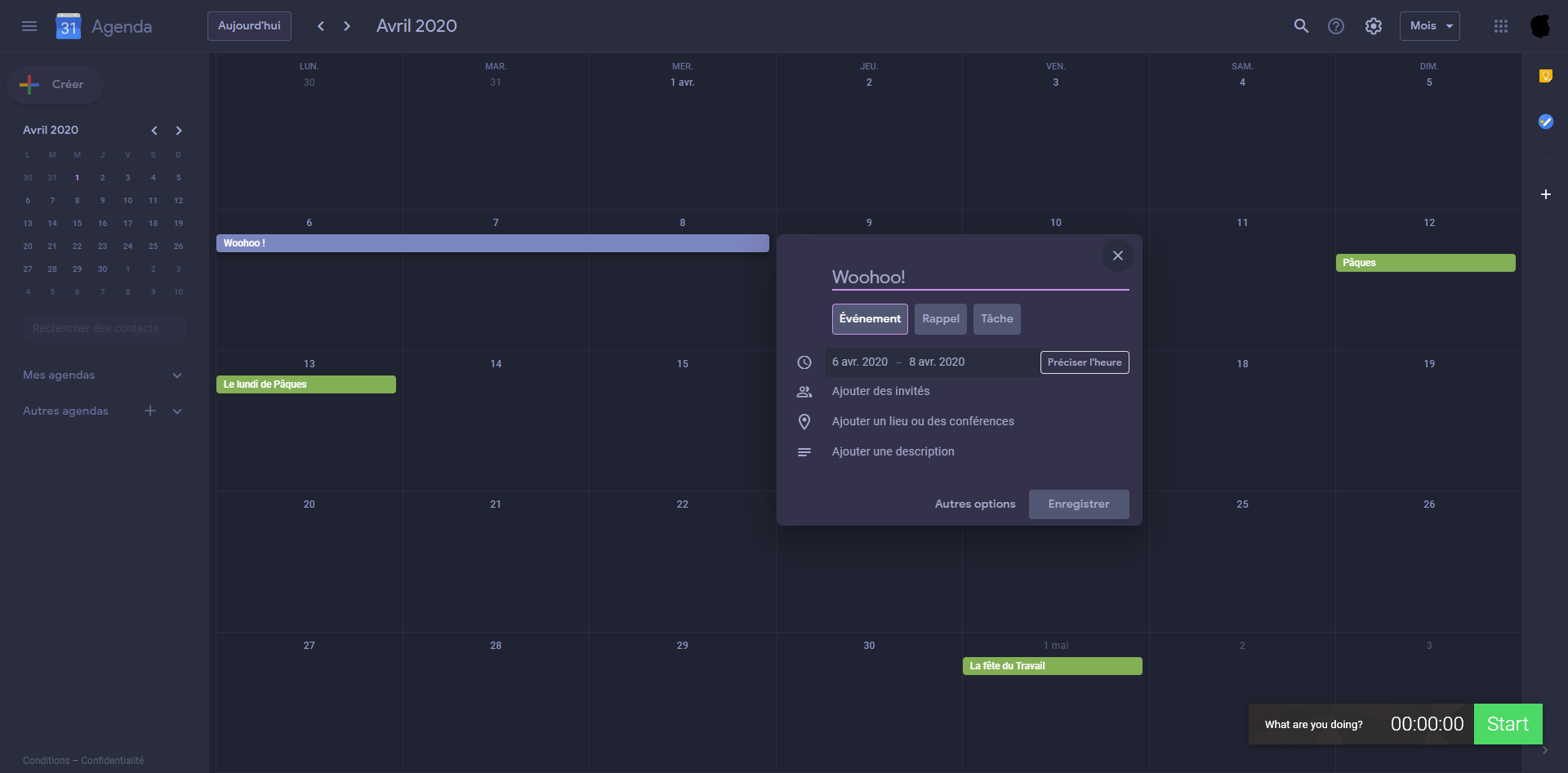
Task: Click Enregistrer to save the event
Action: [1079, 504]
